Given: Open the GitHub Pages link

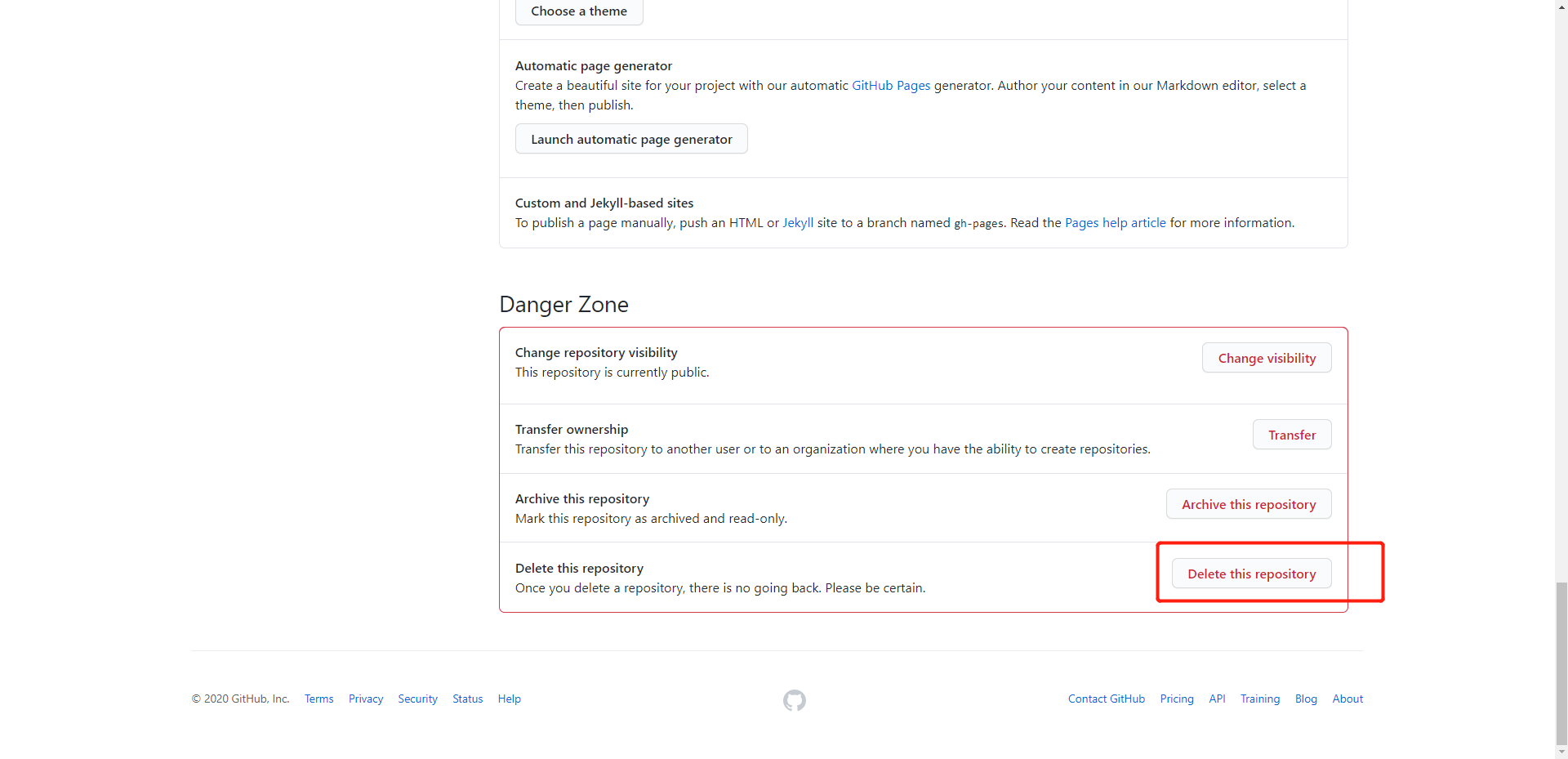Looking at the screenshot, I should [891, 86].
